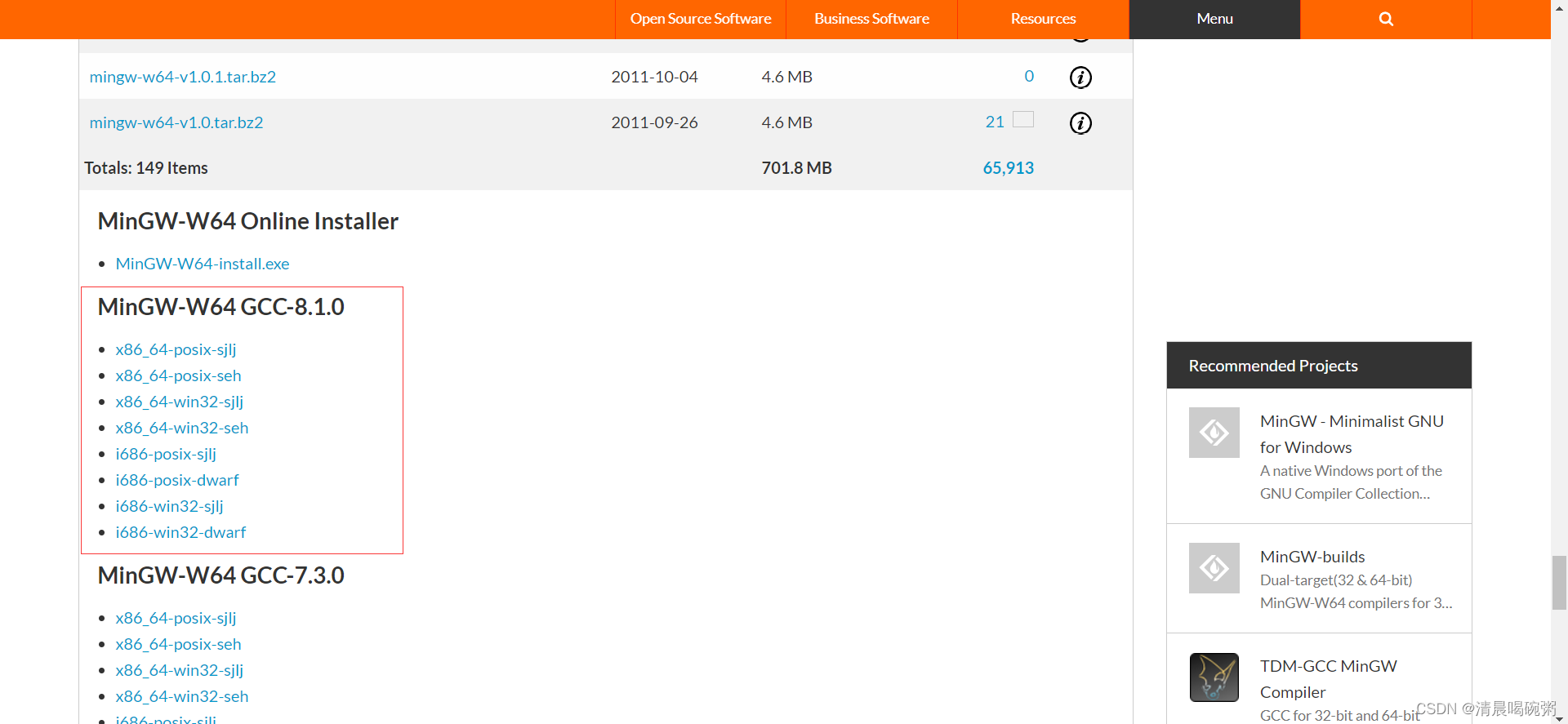Screen dimensions: 1568x724
Task: Download mingw-w64-v1.0.tar.bz2 file
Action: click(176, 122)
